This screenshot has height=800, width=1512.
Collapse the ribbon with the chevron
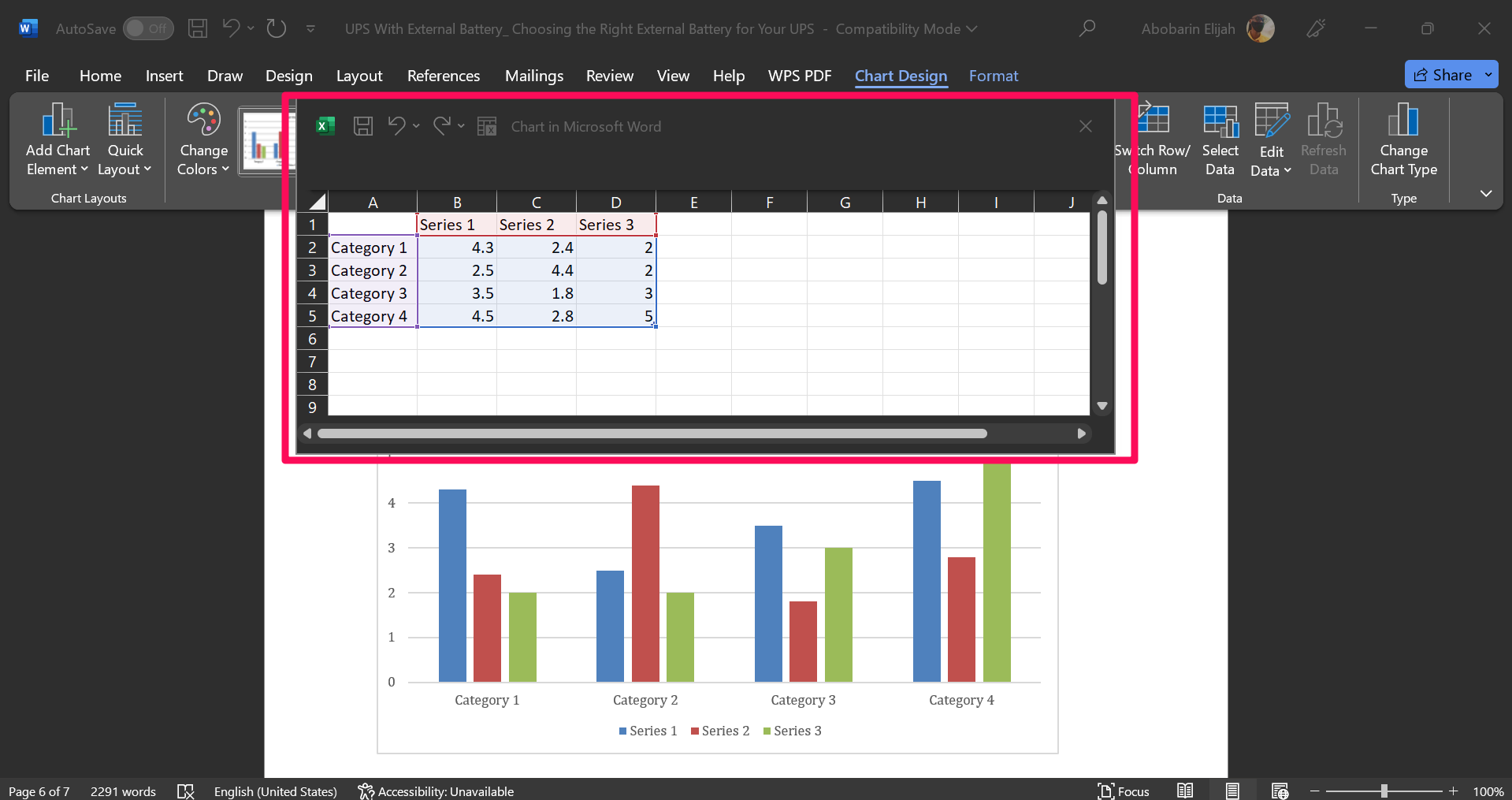[x=1486, y=193]
